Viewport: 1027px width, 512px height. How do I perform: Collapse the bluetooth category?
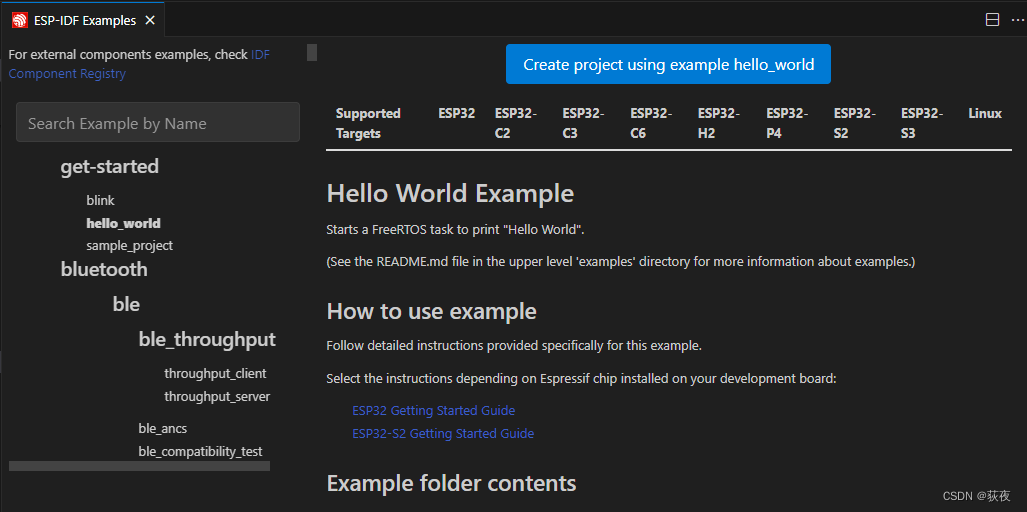pos(104,269)
